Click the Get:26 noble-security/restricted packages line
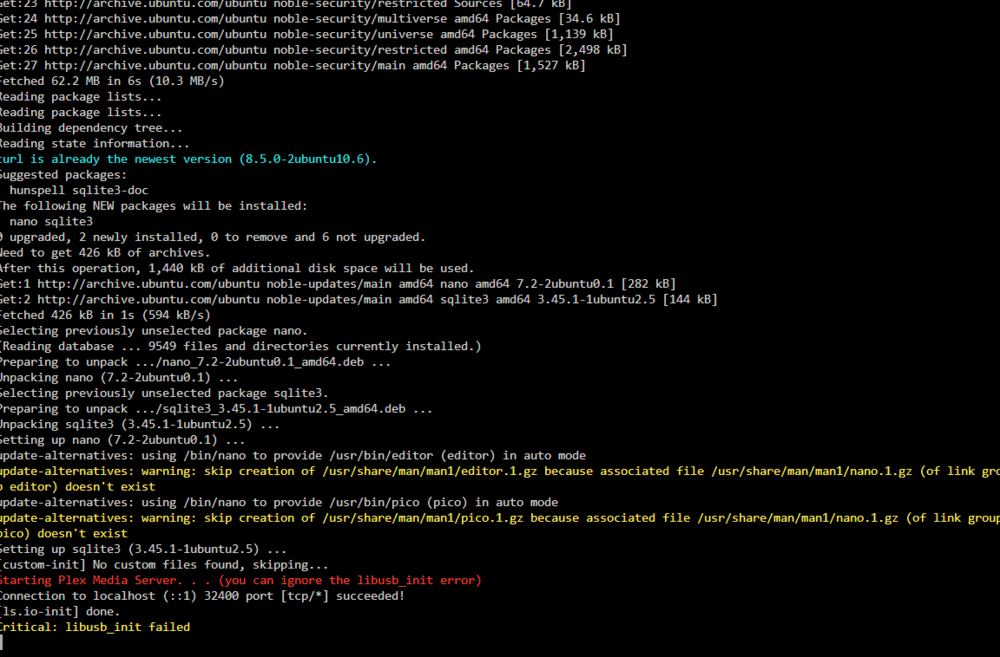 pyautogui.click(x=314, y=50)
